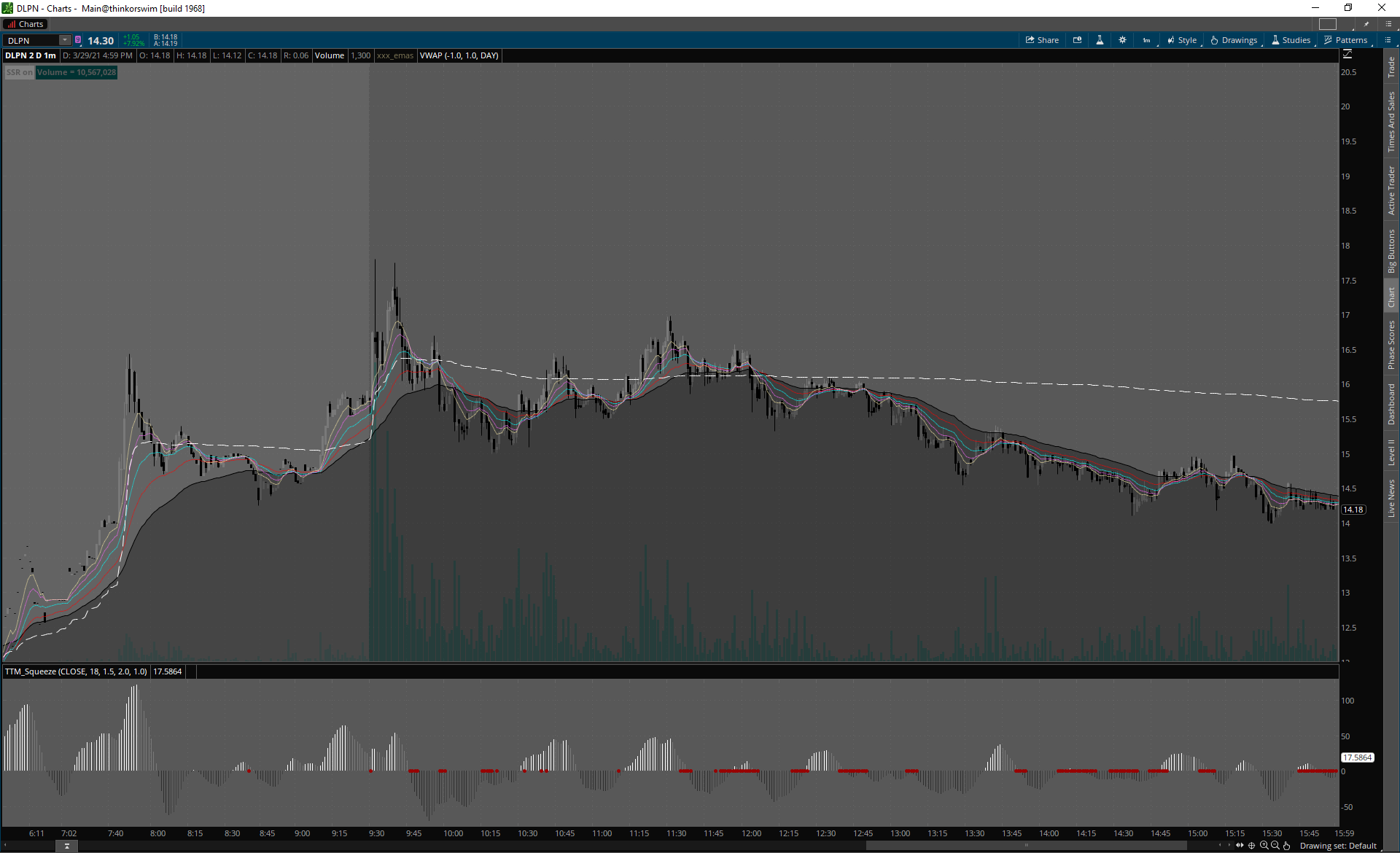The height and width of the screenshot is (853, 1400).
Task: Click the horizontal chart scrollbar
Action: [1026, 846]
